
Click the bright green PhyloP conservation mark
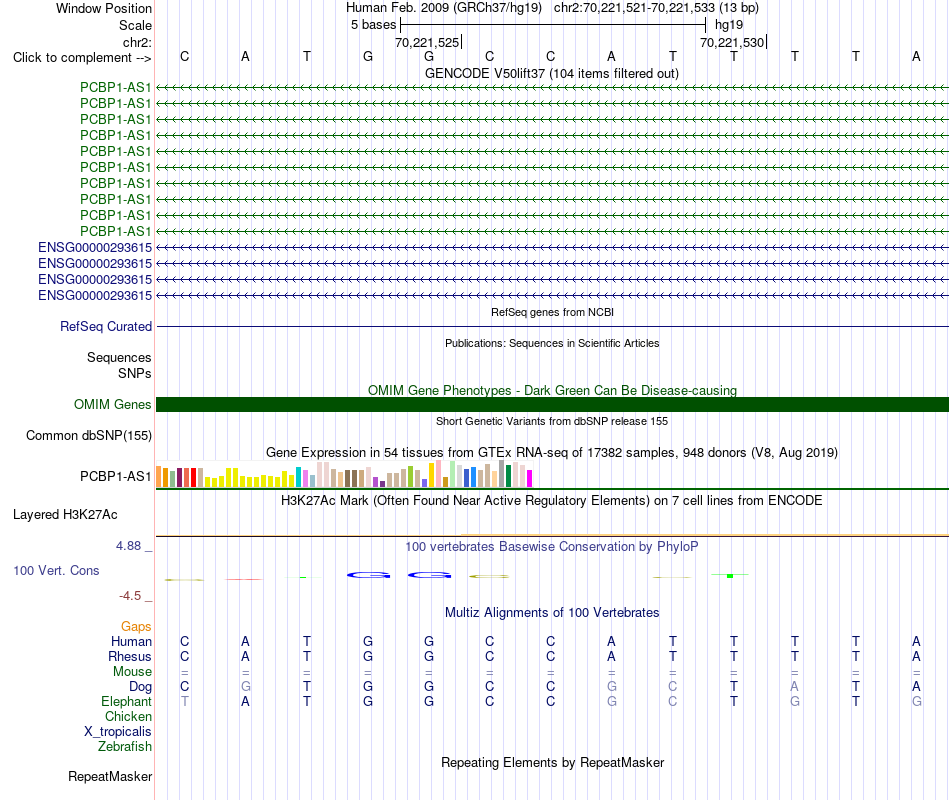coord(730,575)
